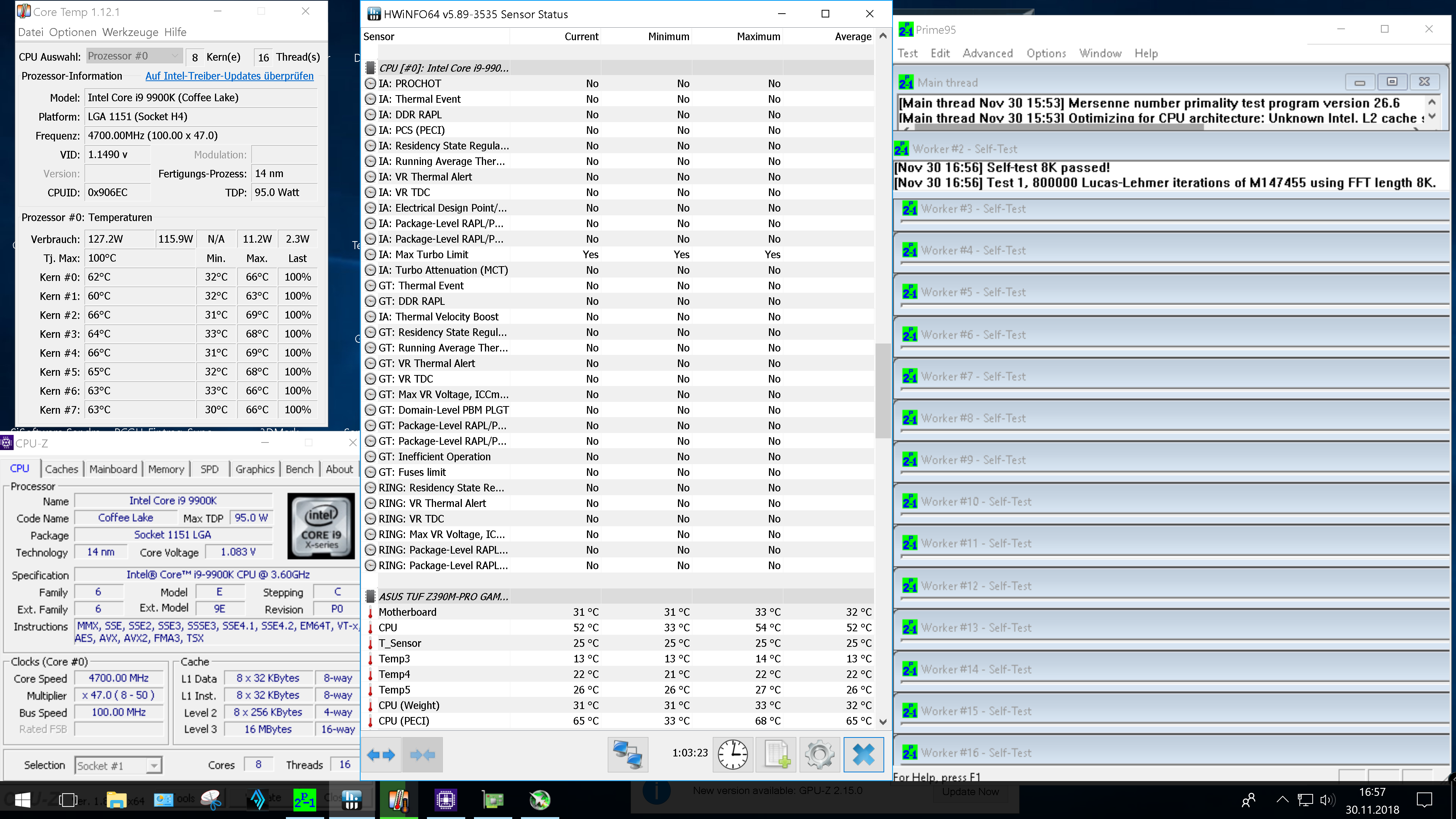Switch to the Bench tab in CPU-Z
Screen dimensions: 1456x819
point(300,469)
